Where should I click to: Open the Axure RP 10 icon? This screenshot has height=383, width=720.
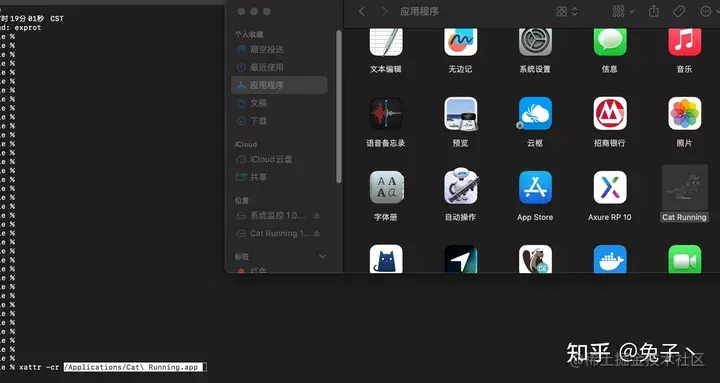coord(610,187)
